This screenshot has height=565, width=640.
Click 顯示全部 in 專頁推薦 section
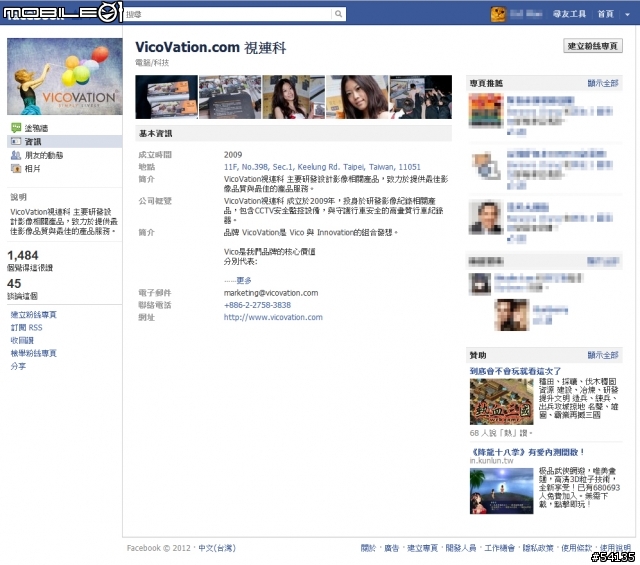pos(603,83)
